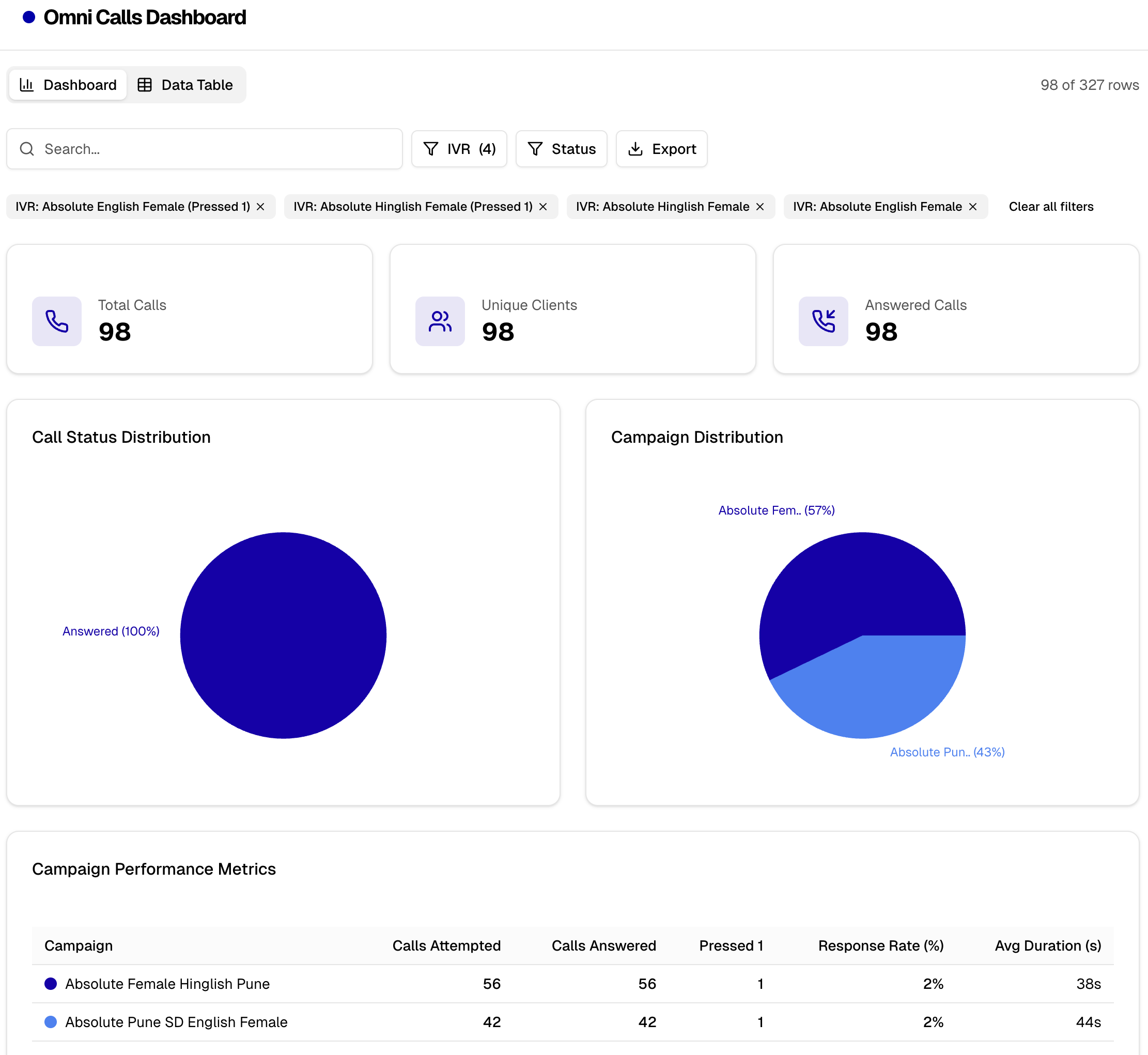Click the grid icon on the Data Table tab
The width and height of the screenshot is (1148, 1055).
coord(146,85)
